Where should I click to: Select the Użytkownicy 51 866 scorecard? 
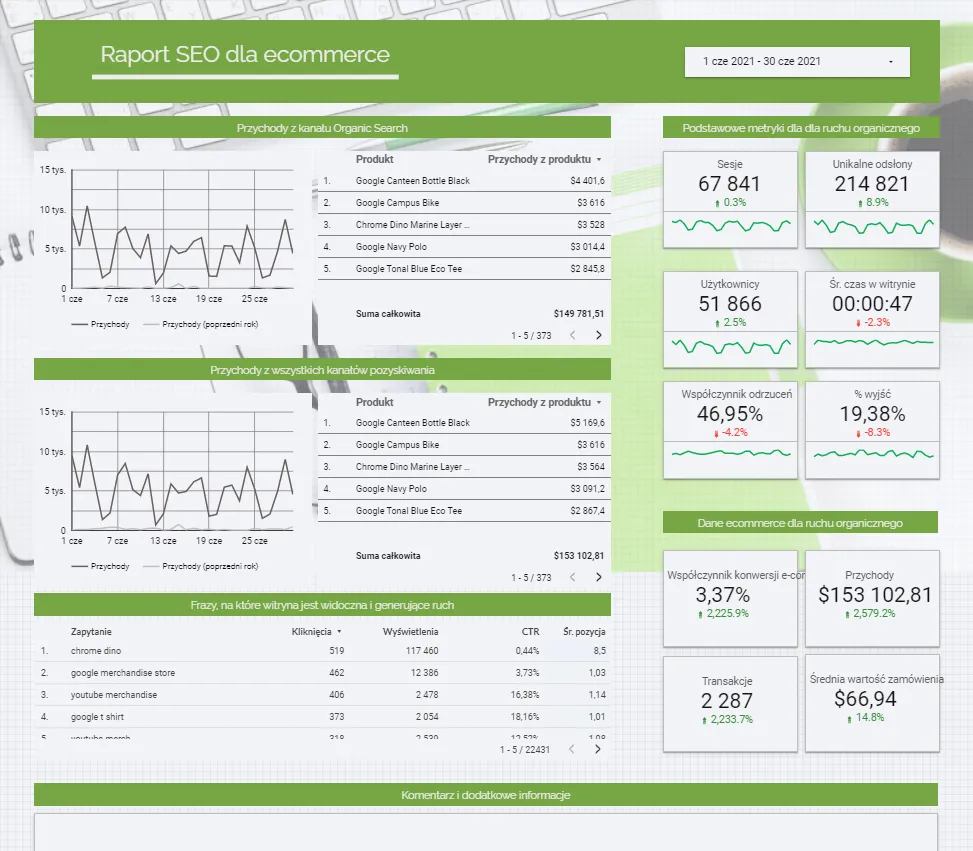pyautogui.click(x=730, y=319)
